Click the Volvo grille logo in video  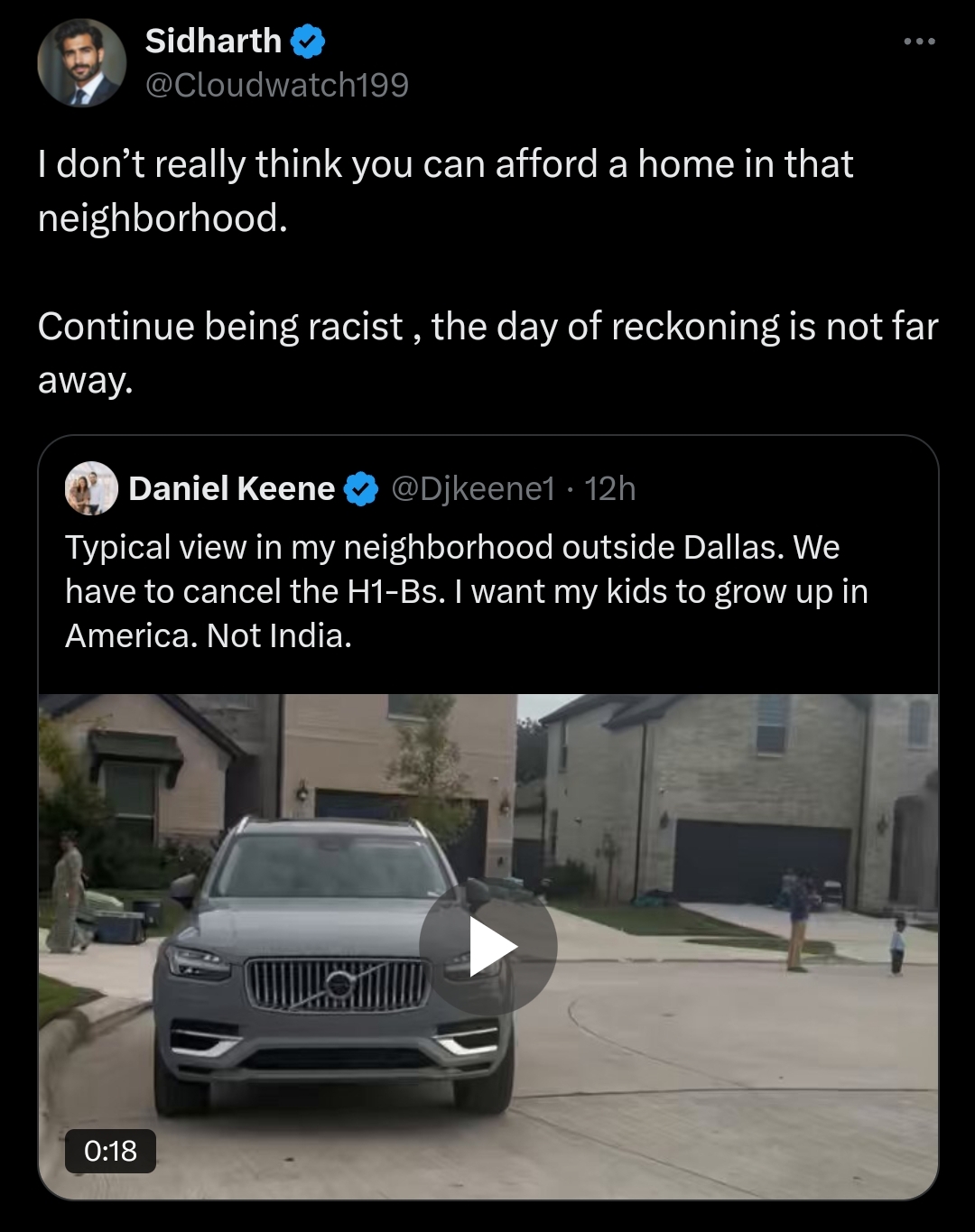click(339, 983)
